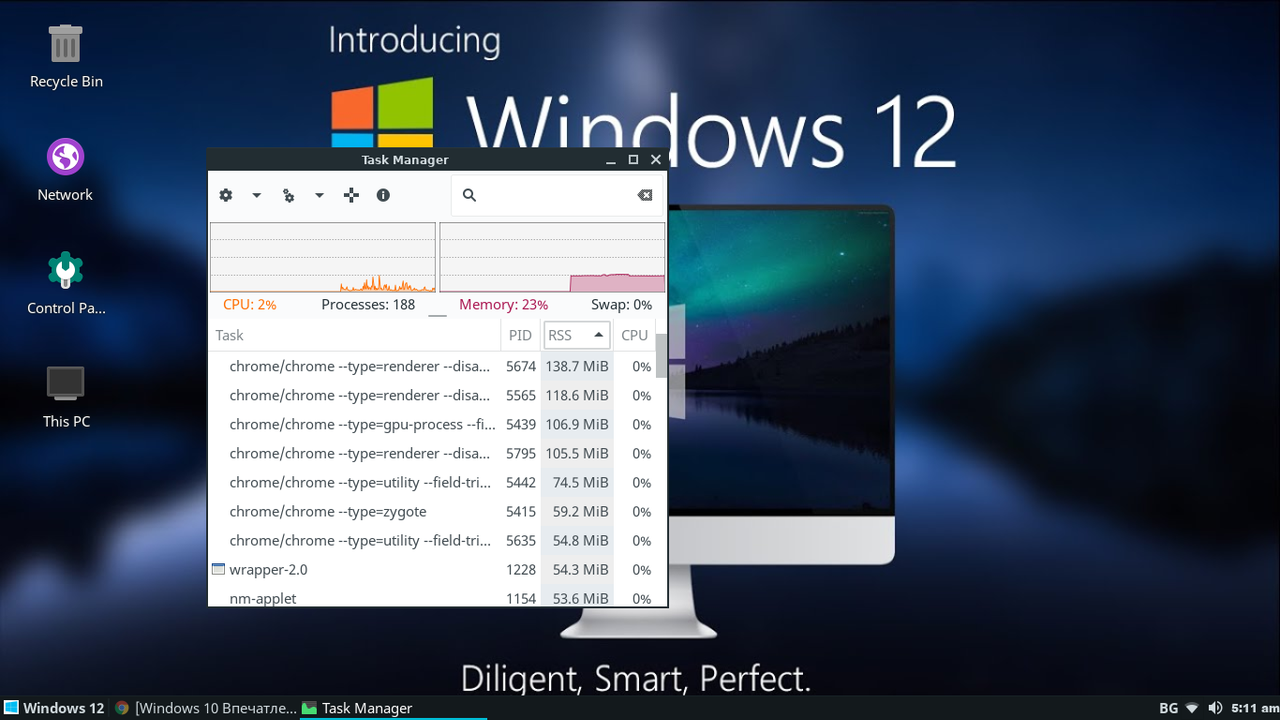This screenshot has height=720, width=1280.
Task: Select the chrome gpu-process row PID 5439
Action: (432, 424)
